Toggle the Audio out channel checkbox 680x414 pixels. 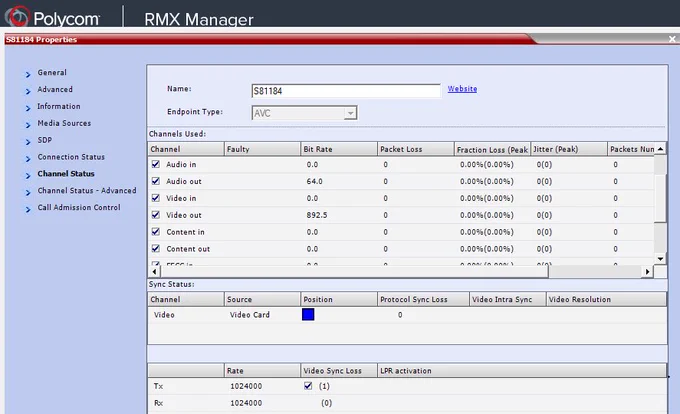pyautogui.click(x=156, y=181)
